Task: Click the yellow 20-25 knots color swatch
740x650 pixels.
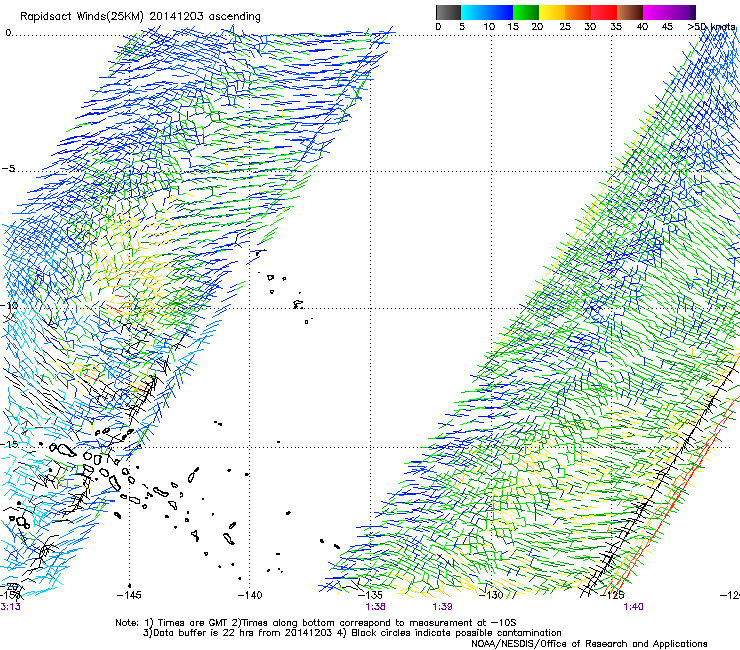Action: click(552, 12)
